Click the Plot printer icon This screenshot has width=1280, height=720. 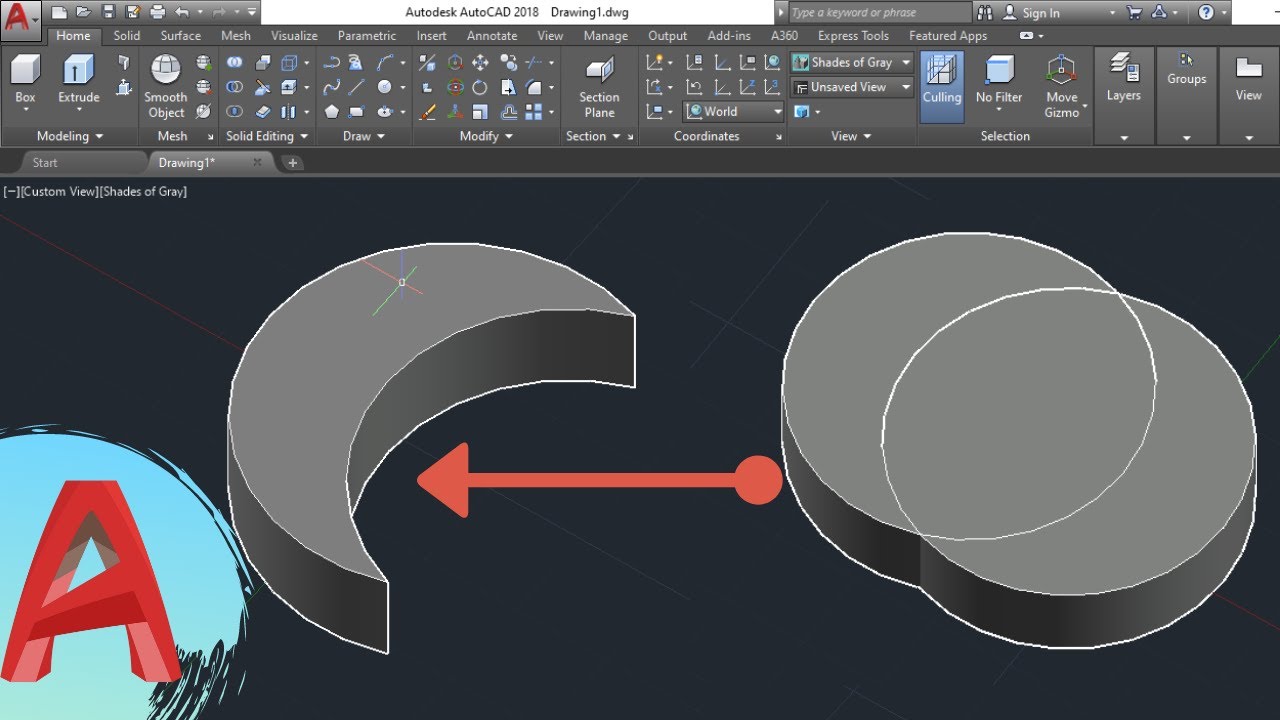tap(157, 13)
